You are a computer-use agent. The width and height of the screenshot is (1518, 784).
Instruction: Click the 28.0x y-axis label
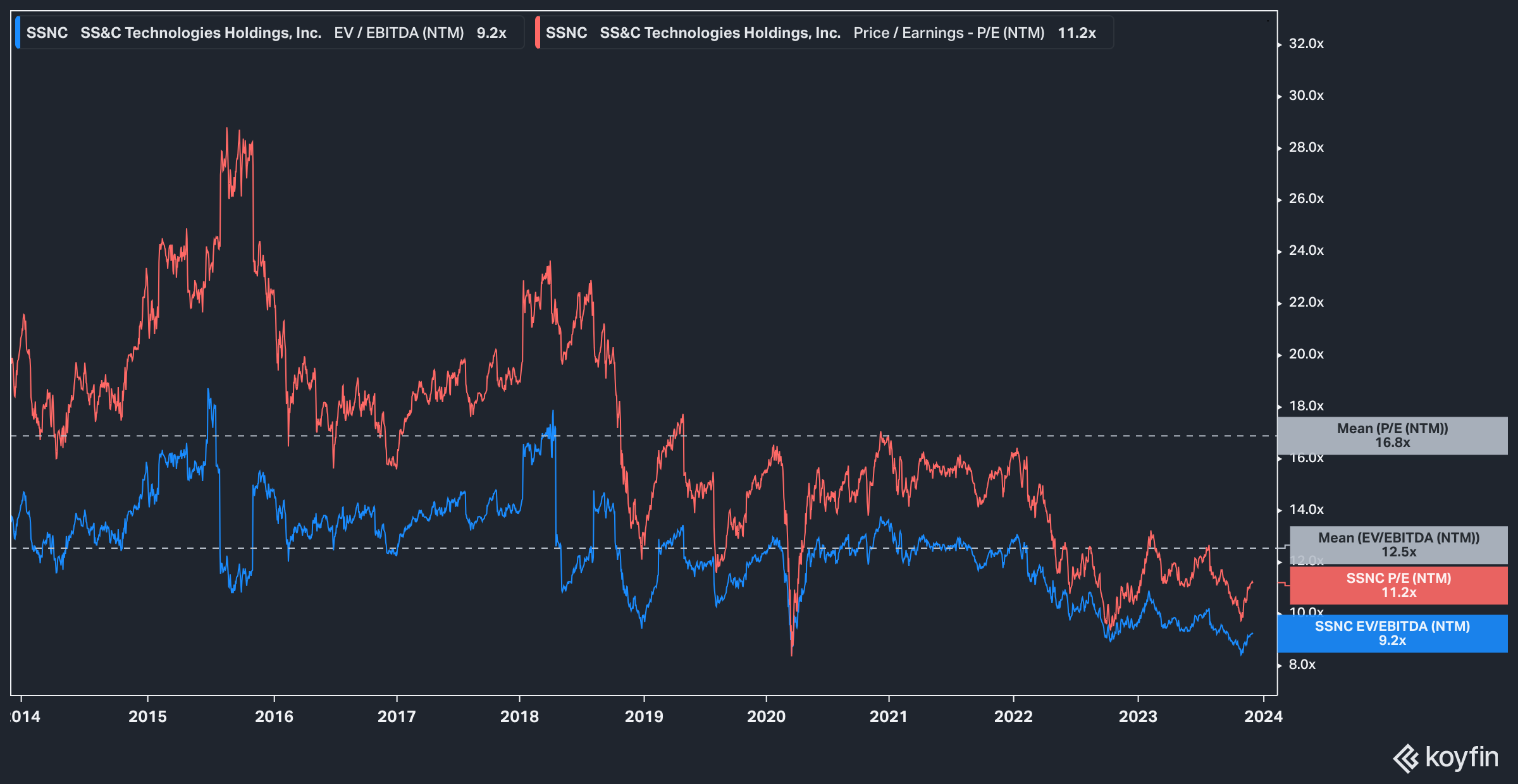[x=1306, y=147]
